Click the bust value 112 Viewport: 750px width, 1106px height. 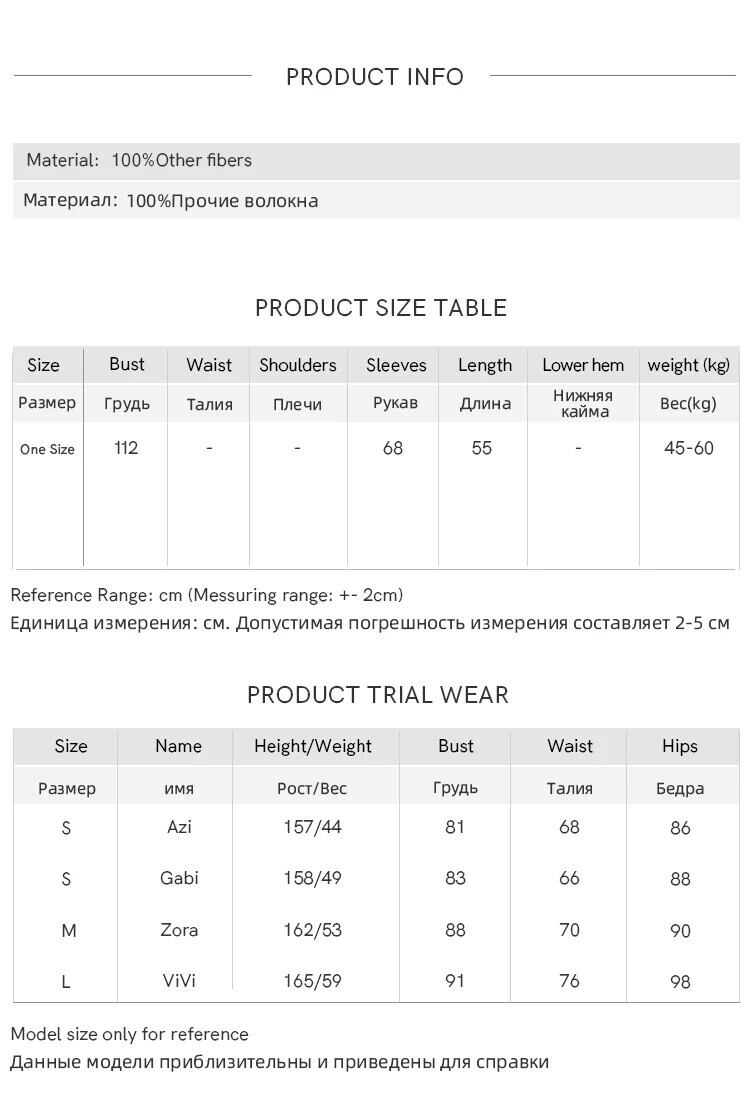(x=126, y=448)
